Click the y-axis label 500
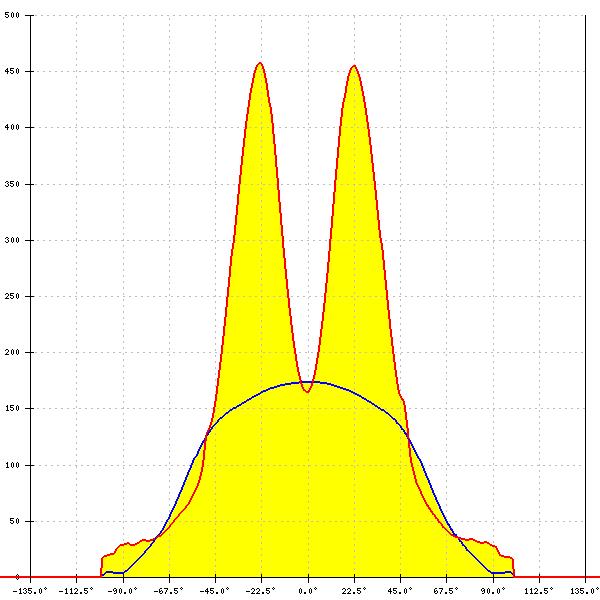The width and height of the screenshot is (600, 600). 11,15
